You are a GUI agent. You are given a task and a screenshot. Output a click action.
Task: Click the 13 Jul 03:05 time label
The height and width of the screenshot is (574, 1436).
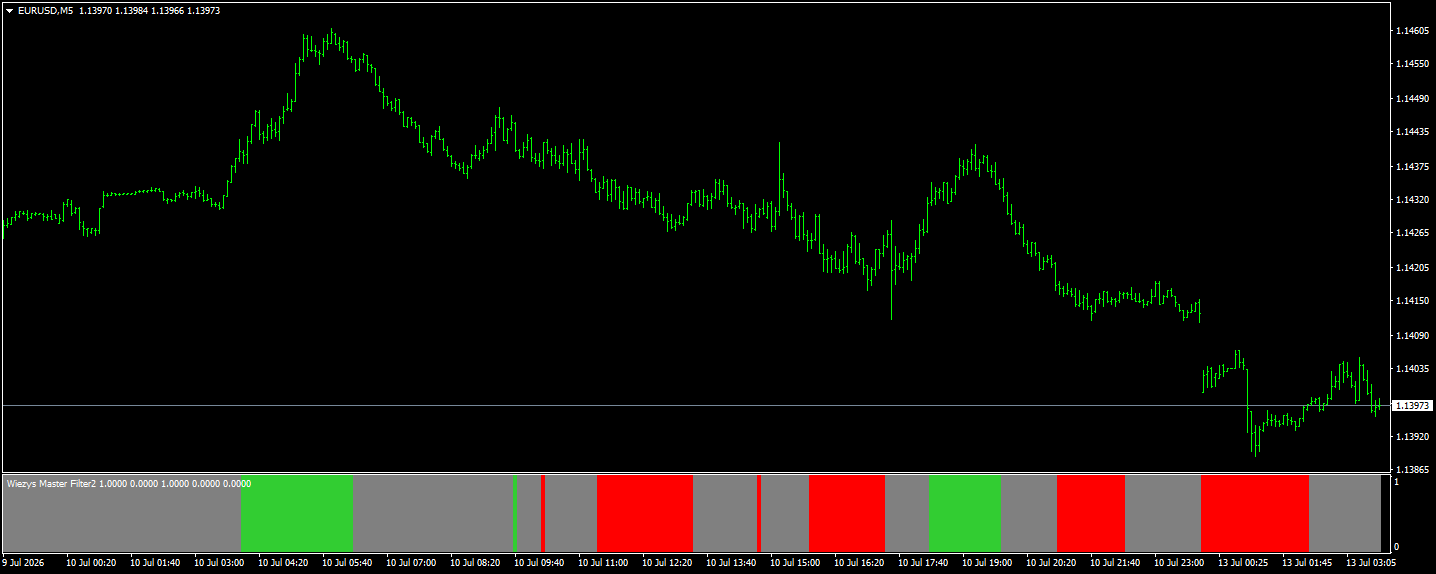1371,563
